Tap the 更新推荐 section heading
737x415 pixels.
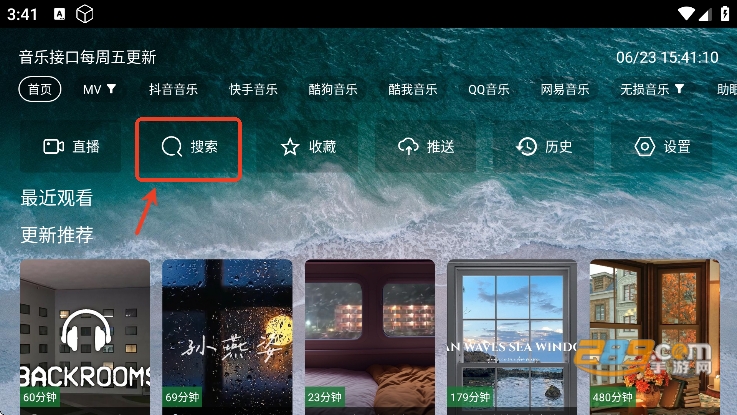(57, 235)
